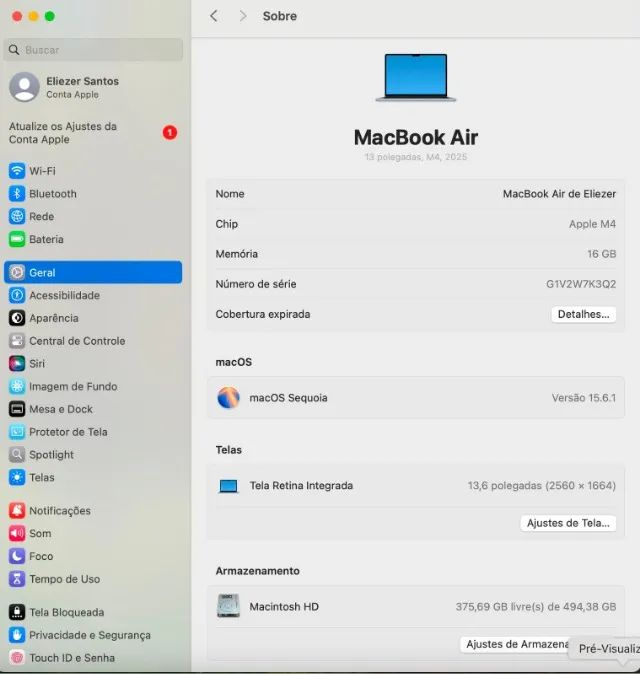
Task: Click the Buscar search field
Action: click(x=93, y=50)
